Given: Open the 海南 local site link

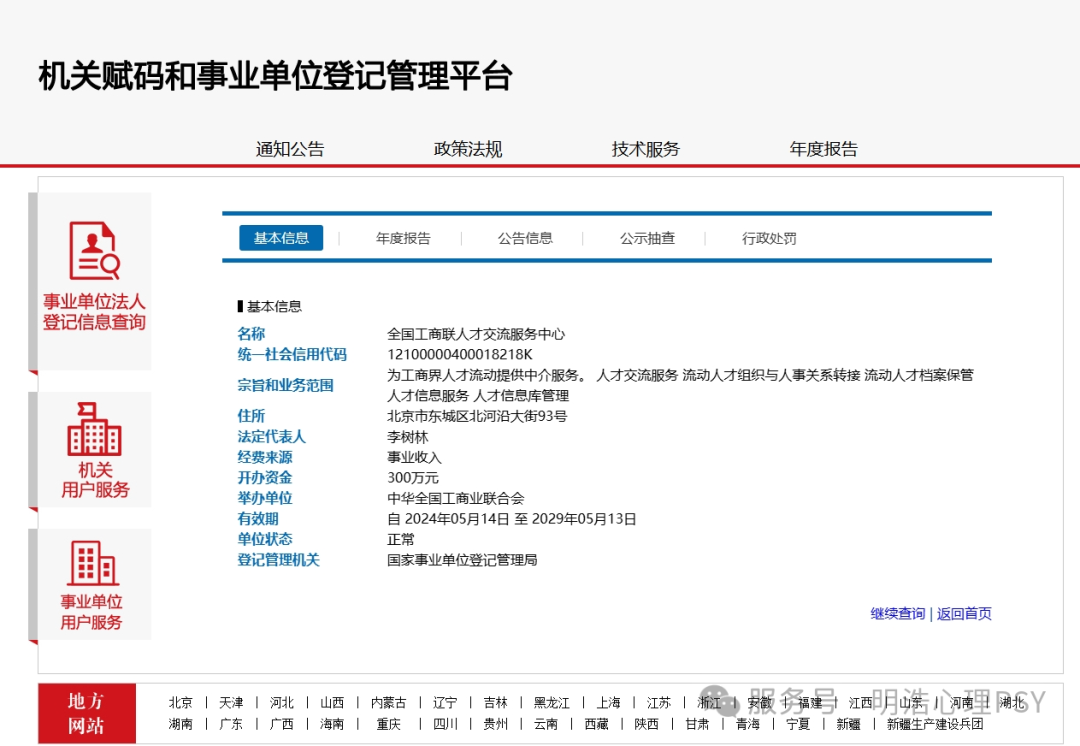Looking at the screenshot, I should [x=331, y=724].
